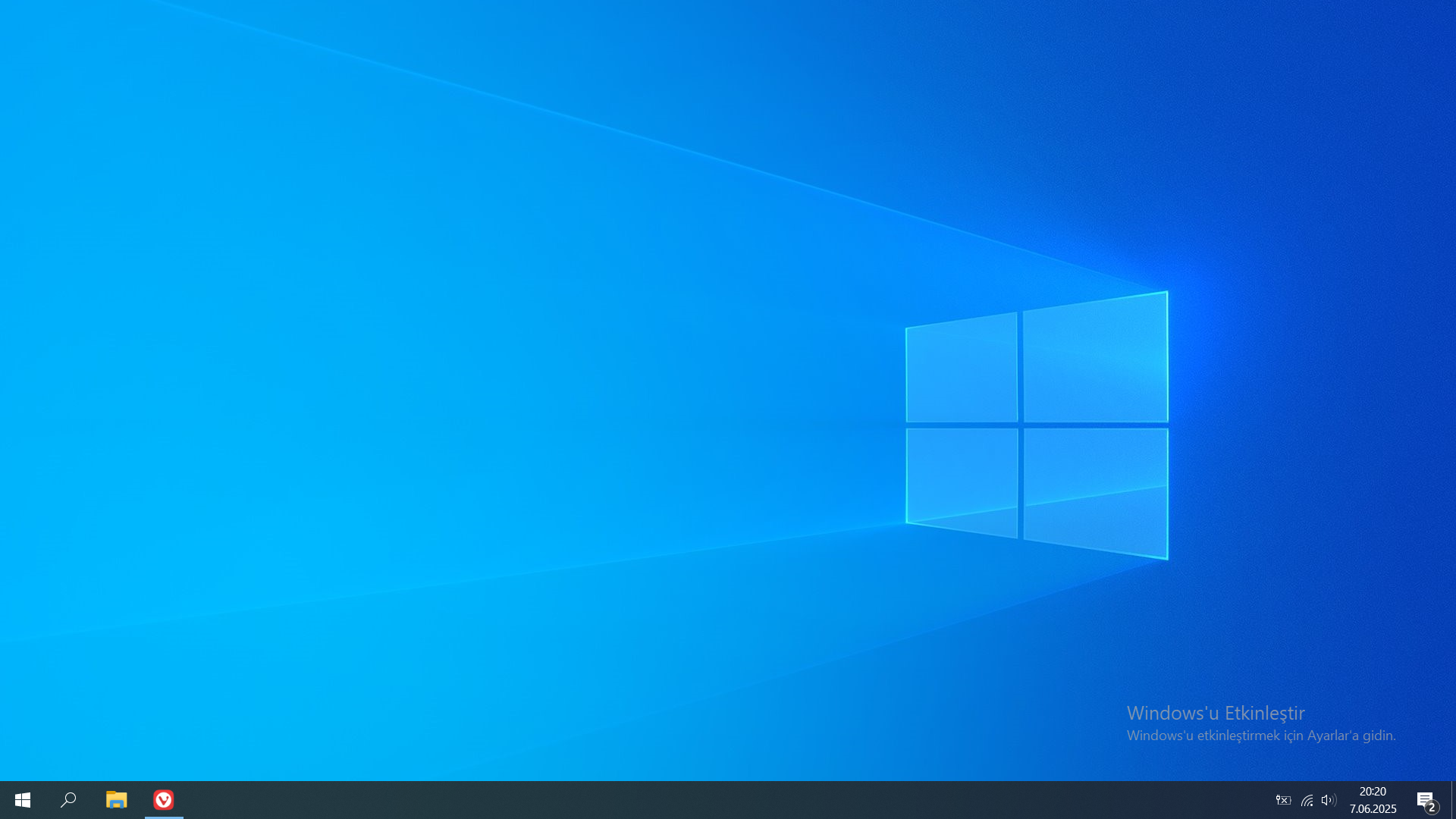Image resolution: width=1456 pixels, height=819 pixels.
Task: Open the taskbar search magnifier
Action: [x=68, y=800]
